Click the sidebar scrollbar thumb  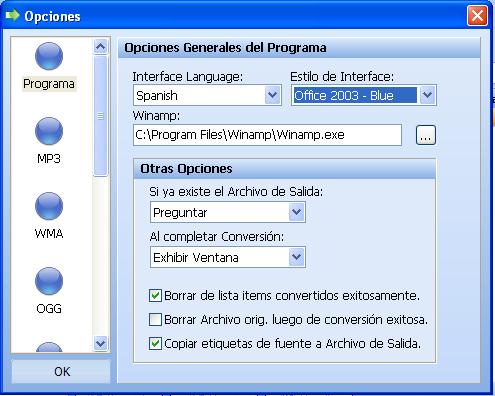[101, 115]
